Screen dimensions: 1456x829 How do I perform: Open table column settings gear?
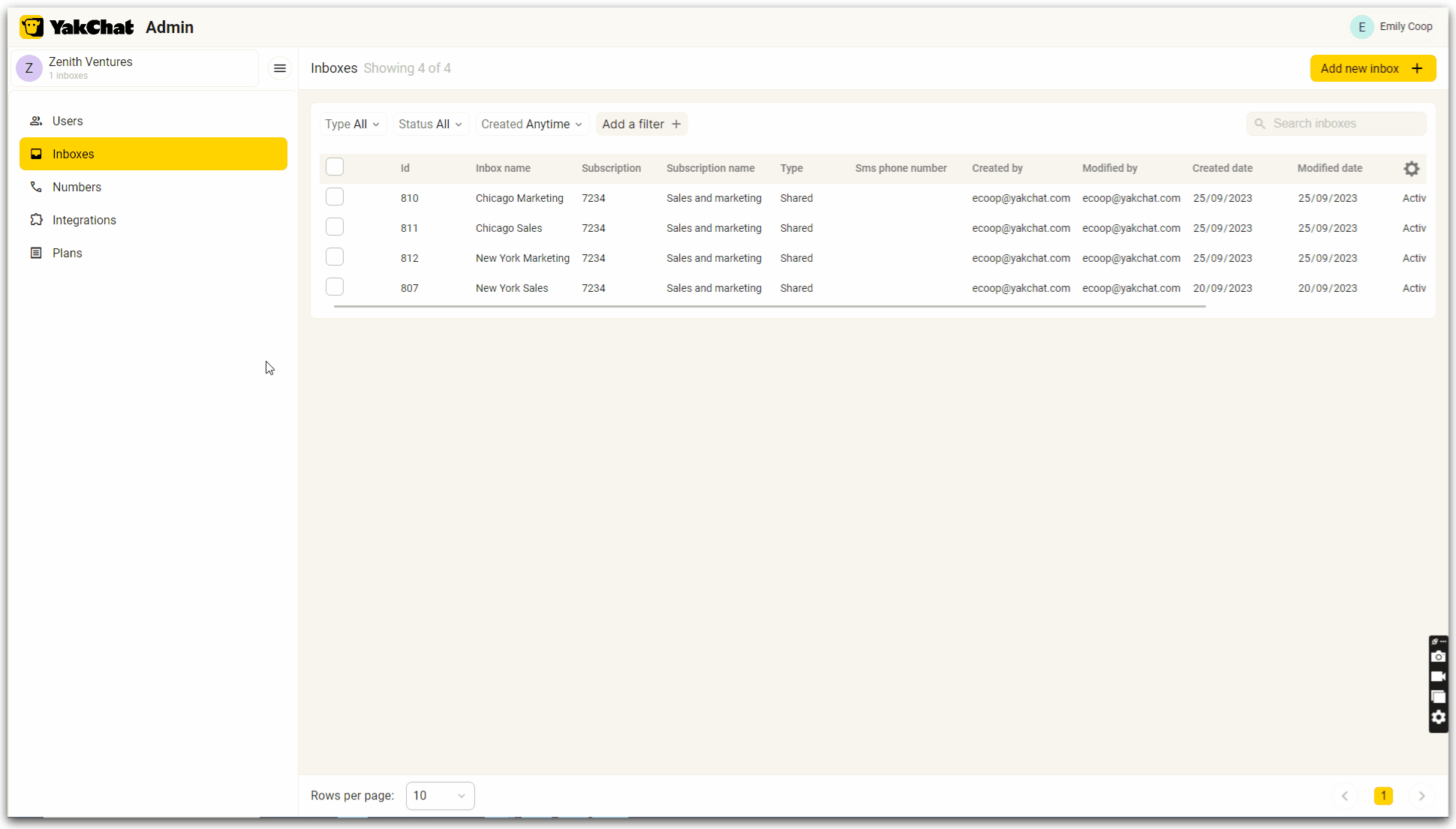coord(1411,169)
